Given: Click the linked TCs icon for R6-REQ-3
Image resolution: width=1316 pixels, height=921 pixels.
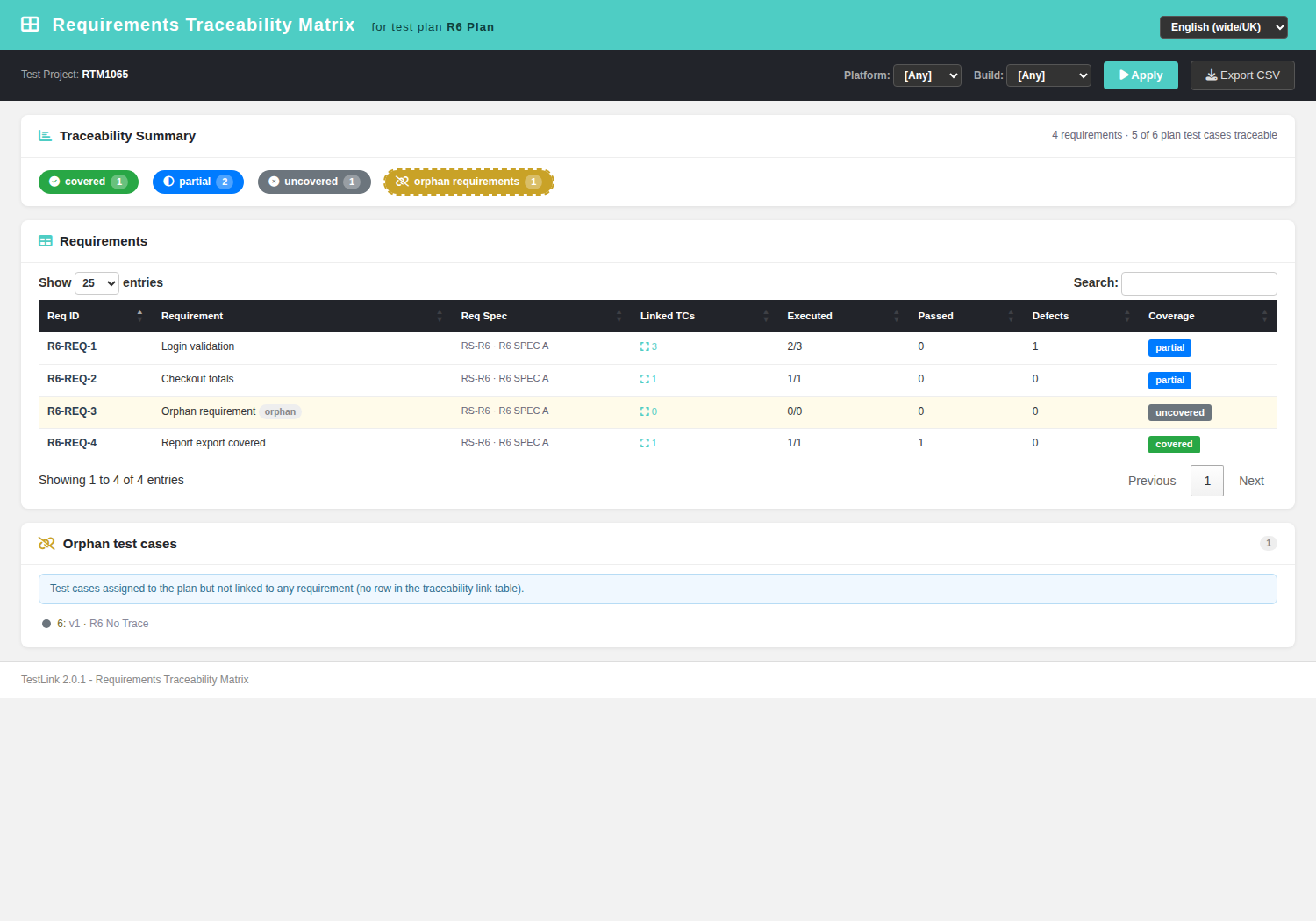Looking at the screenshot, I should (x=645, y=411).
